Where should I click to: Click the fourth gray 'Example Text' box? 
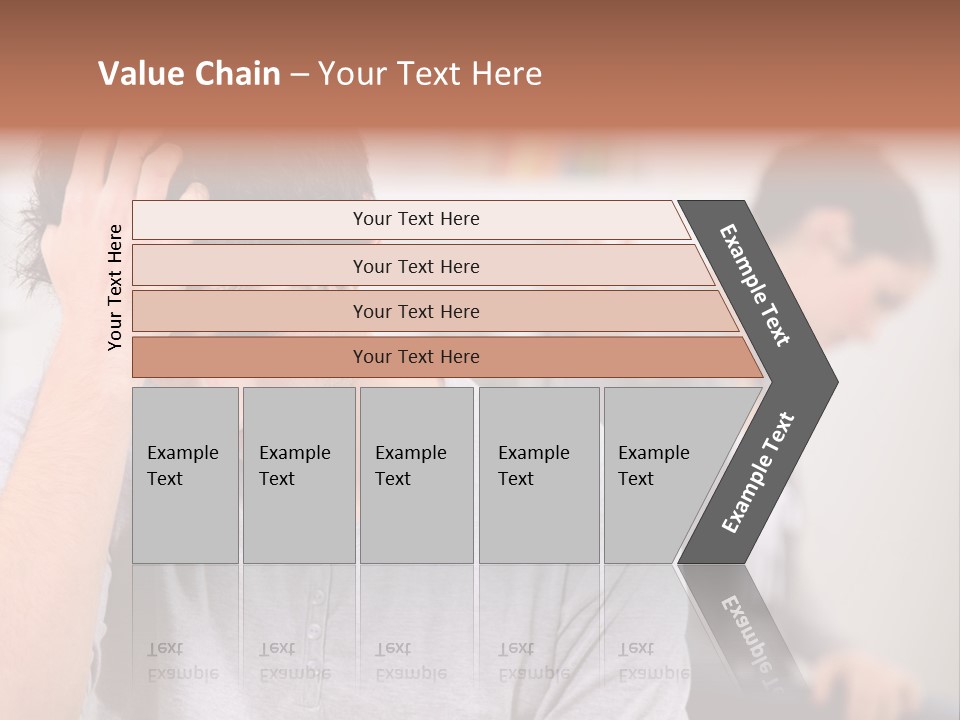[x=538, y=475]
